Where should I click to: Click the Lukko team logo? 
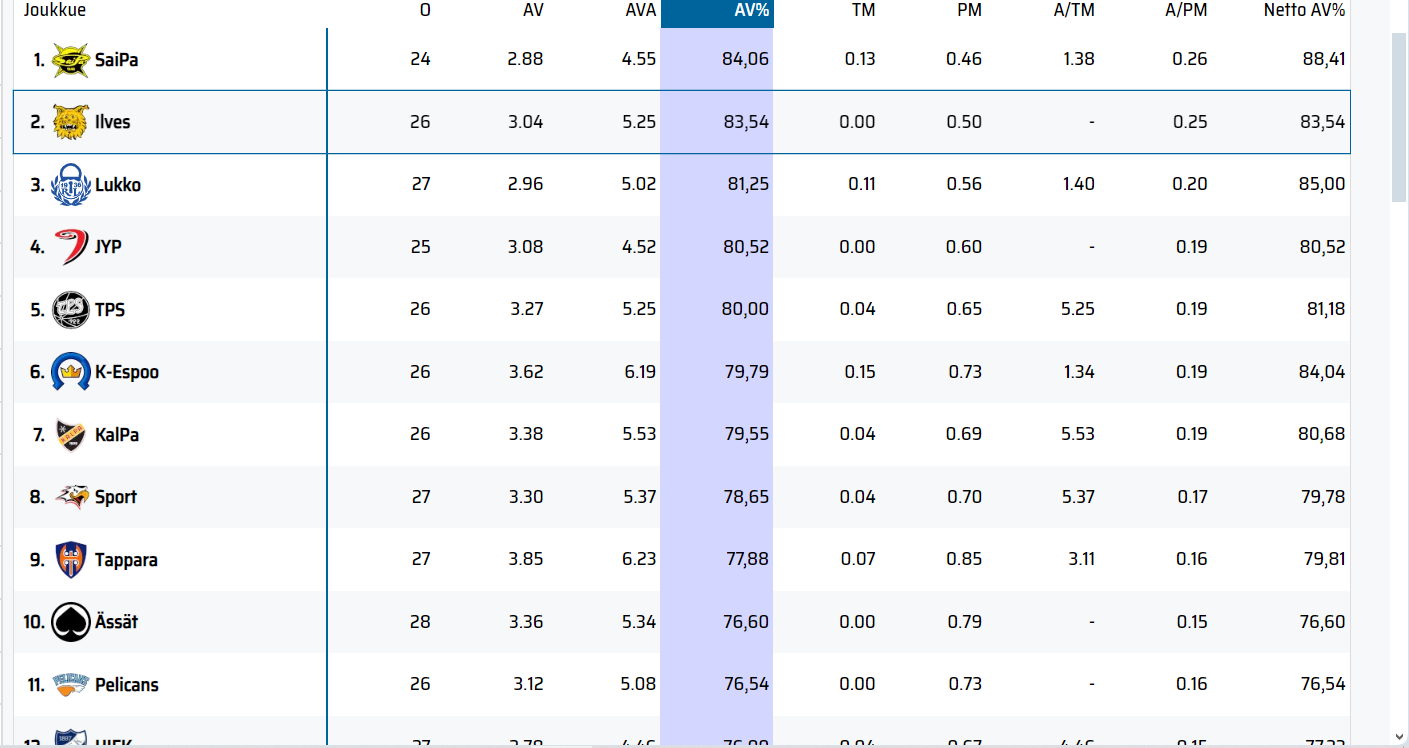[70, 185]
